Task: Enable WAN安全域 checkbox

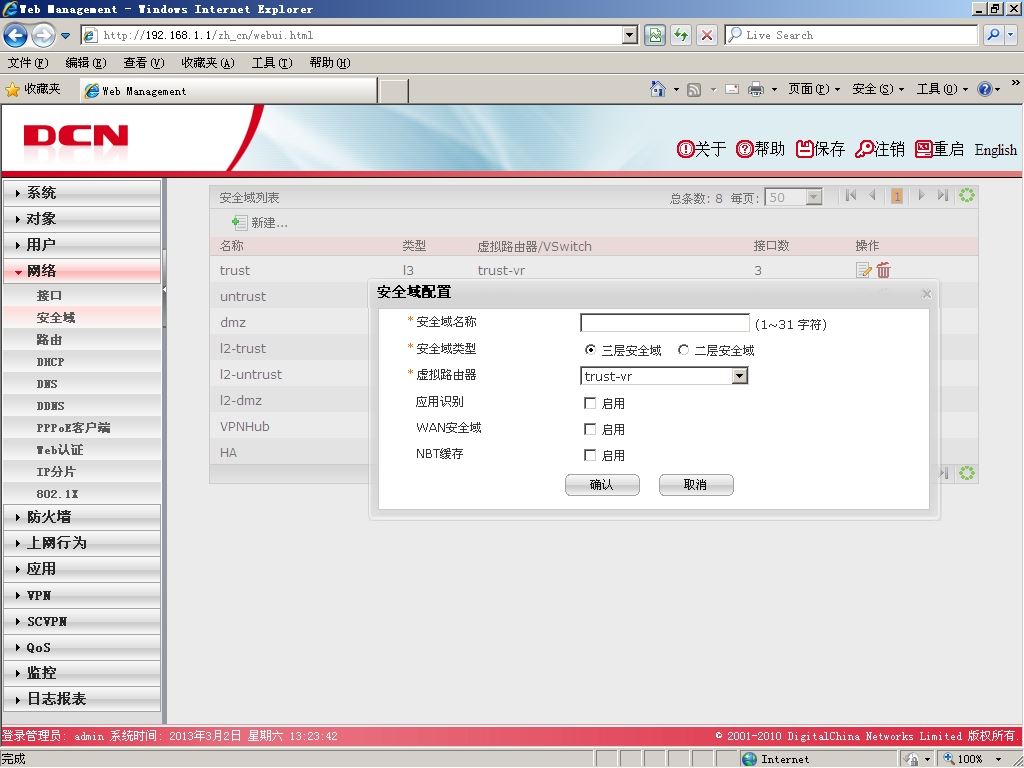Action: click(x=590, y=429)
